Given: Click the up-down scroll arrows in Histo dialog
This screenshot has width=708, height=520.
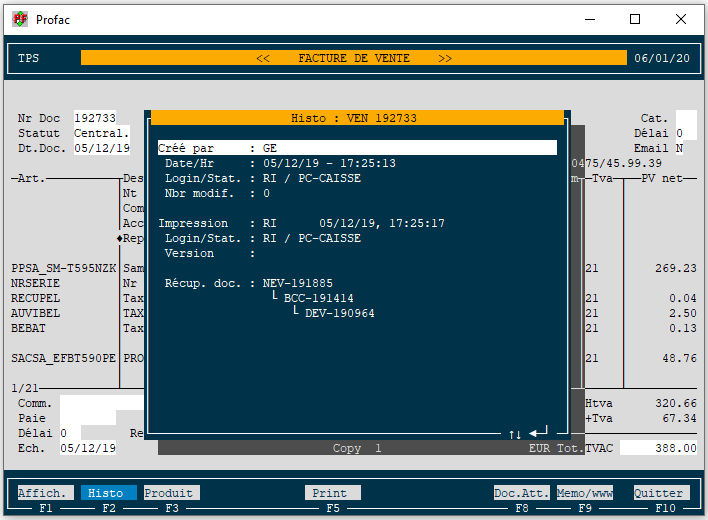Looking at the screenshot, I should [515, 434].
